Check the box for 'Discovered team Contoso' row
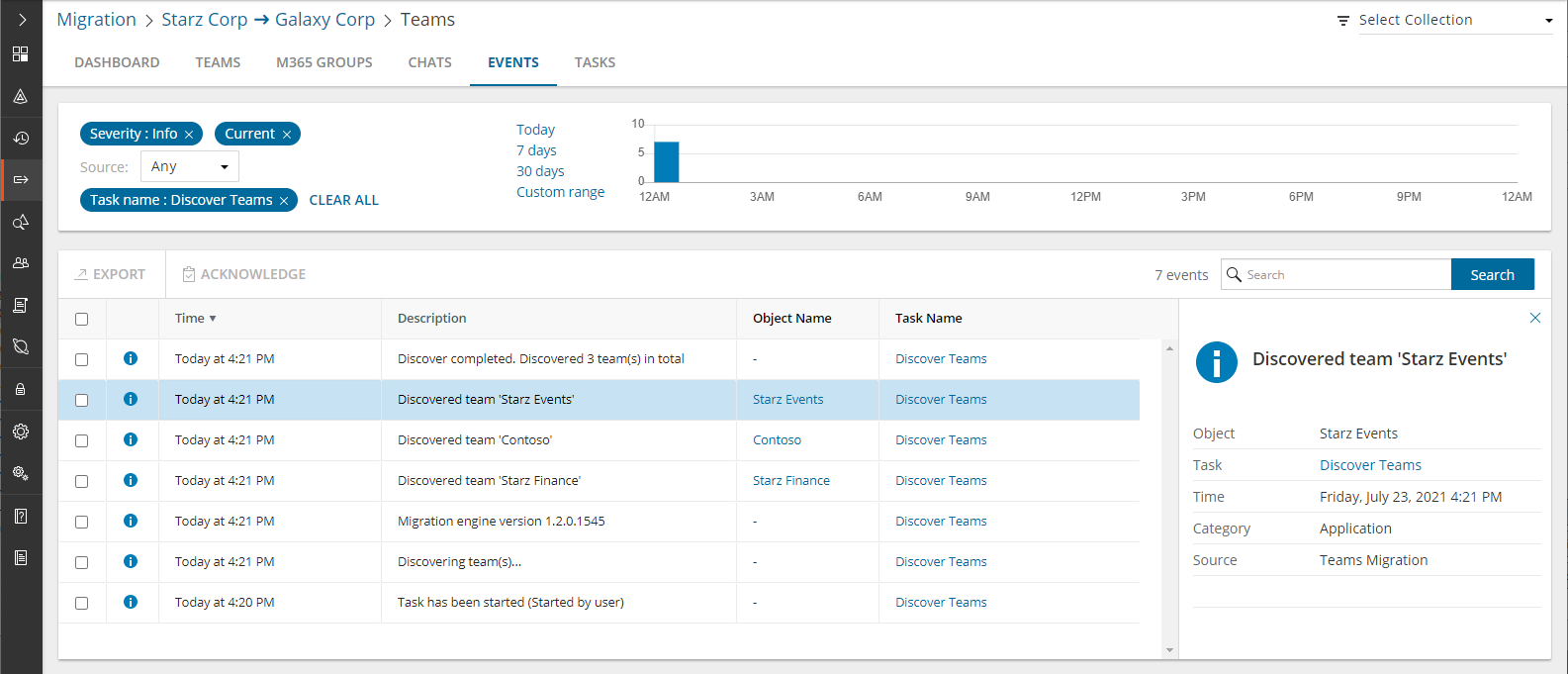Viewport: 1568px width, 674px height. 82,440
